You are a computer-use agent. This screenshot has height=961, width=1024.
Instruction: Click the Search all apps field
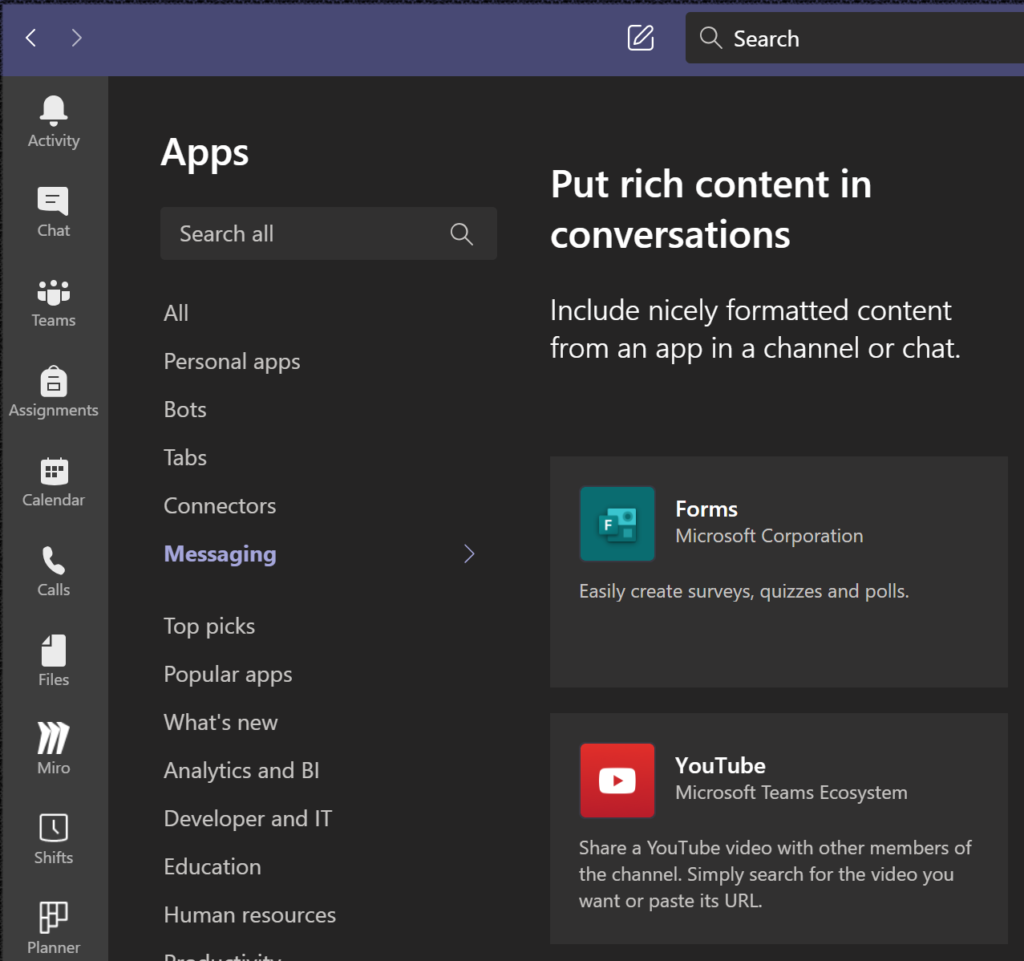tap(328, 234)
